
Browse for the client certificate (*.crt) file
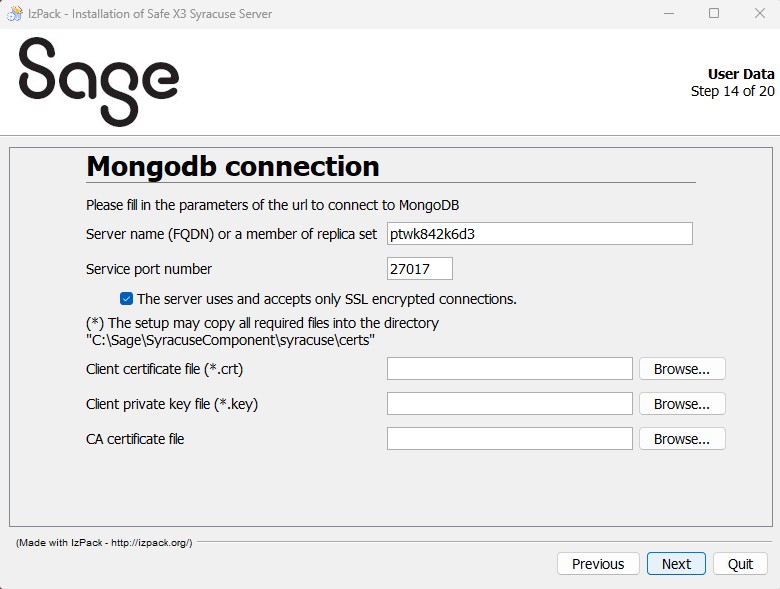coord(682,369)
